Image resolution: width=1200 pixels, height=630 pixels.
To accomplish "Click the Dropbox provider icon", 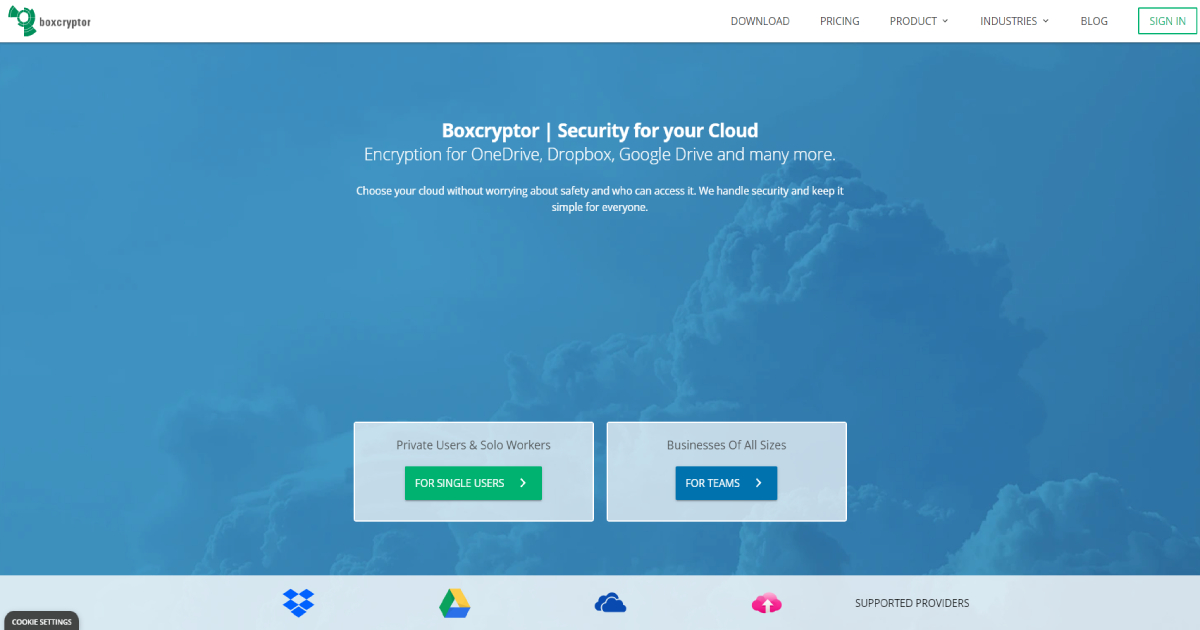I will click(x=298, y=603).
